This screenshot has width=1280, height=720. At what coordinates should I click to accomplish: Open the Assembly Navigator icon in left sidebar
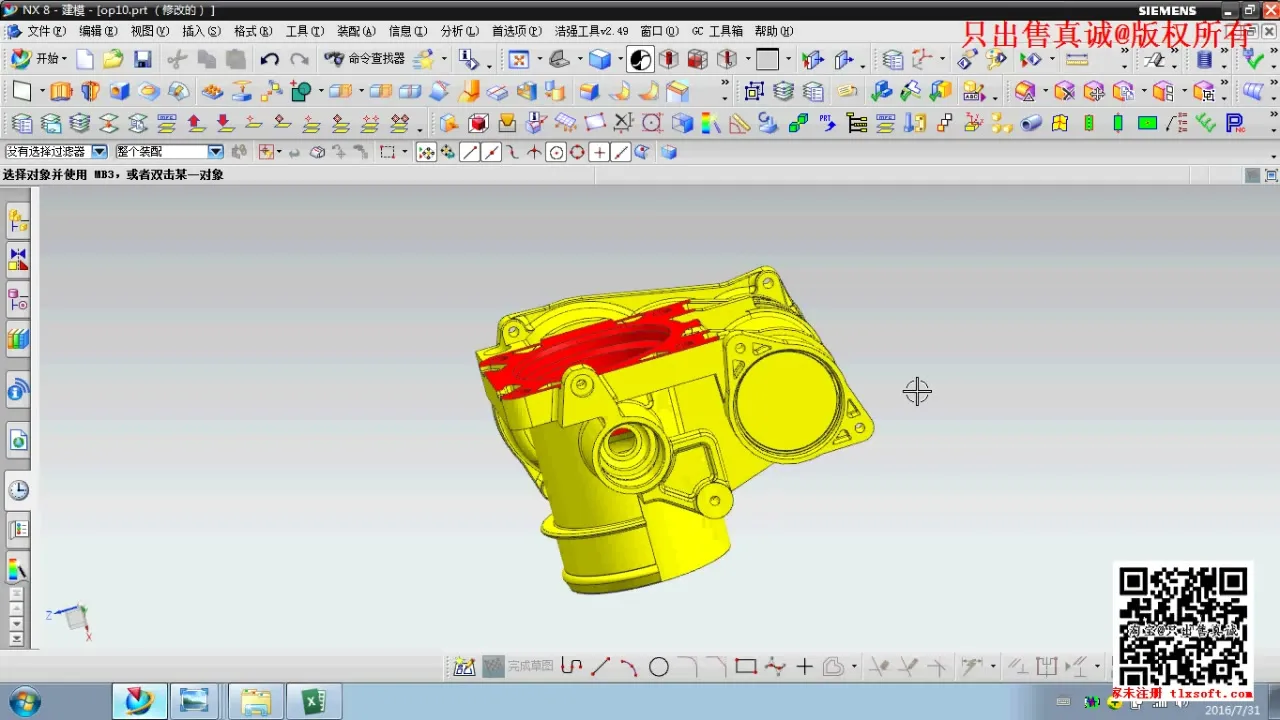point(18,220)
